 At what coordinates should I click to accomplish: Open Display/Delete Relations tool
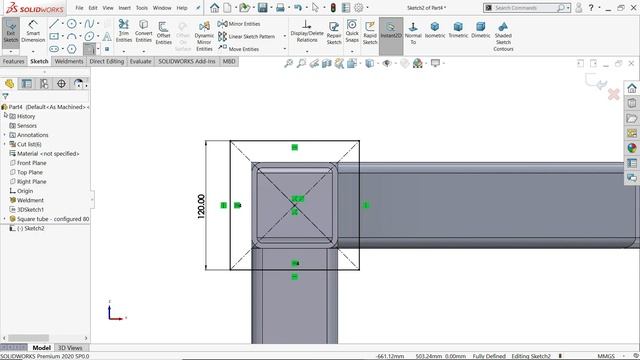click(x=307, y=31)
